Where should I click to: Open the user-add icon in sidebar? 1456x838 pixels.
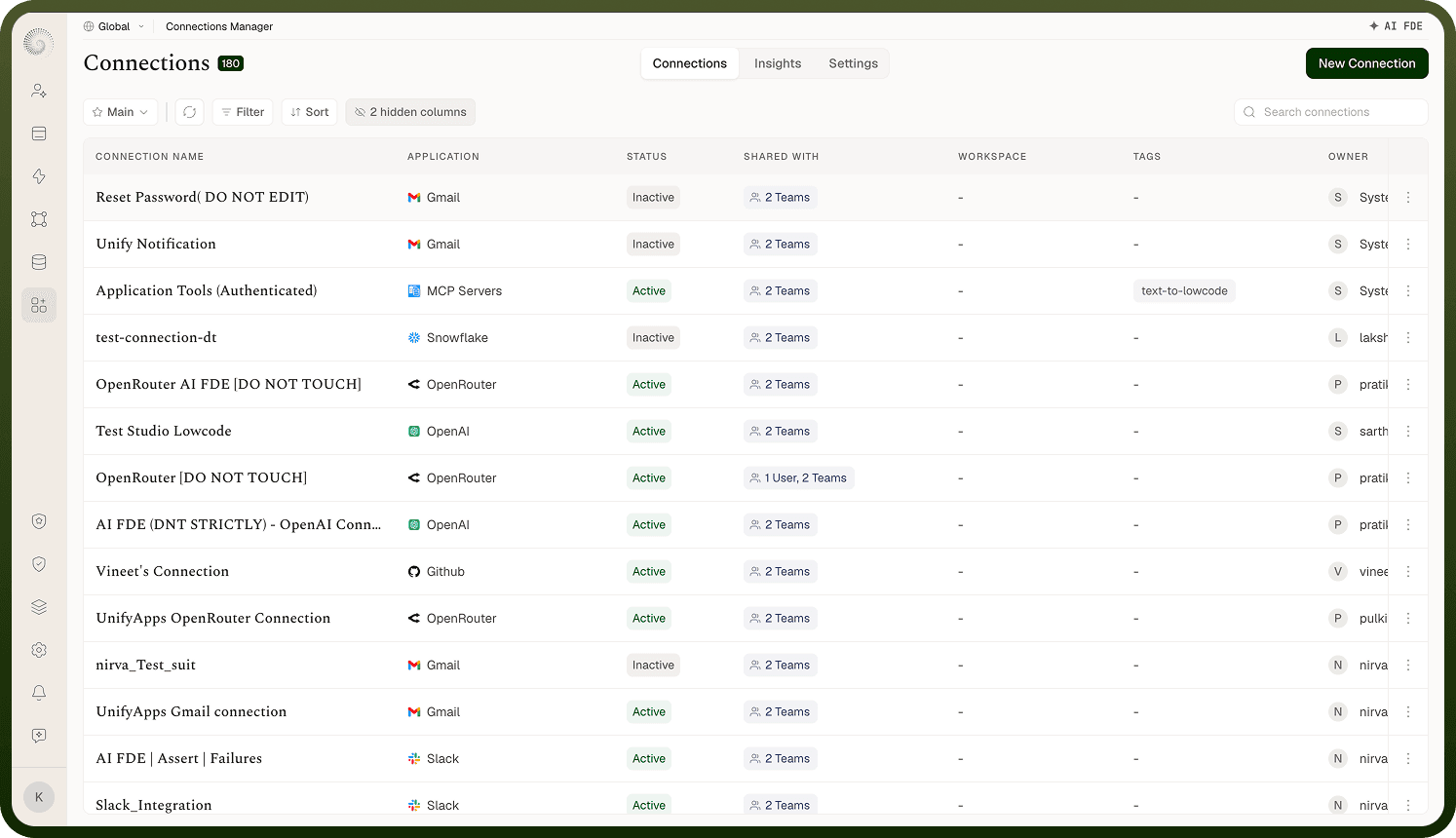pyautogui.click(x=39, y=91)
